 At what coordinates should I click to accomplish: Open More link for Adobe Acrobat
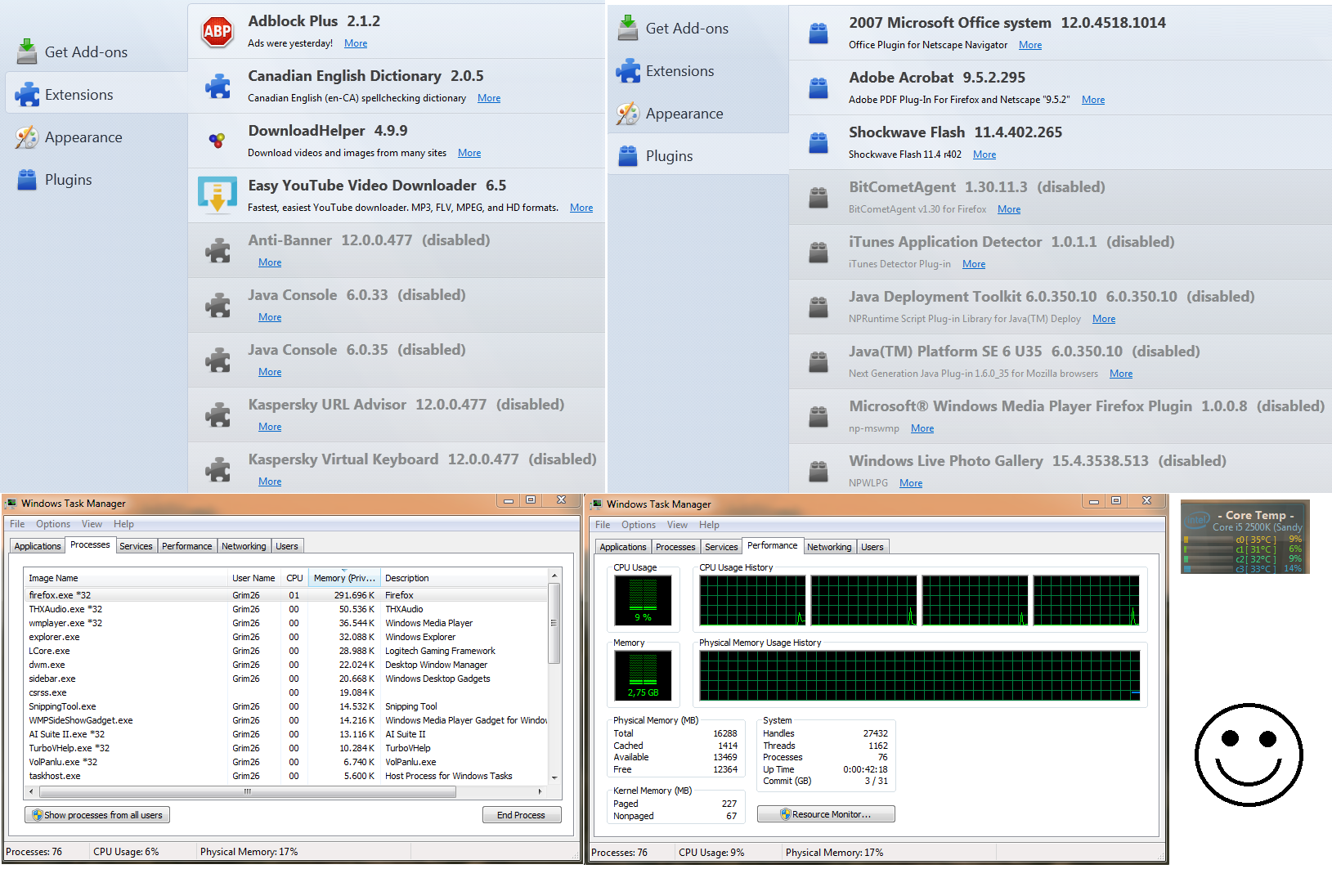tap(1093, 100)
